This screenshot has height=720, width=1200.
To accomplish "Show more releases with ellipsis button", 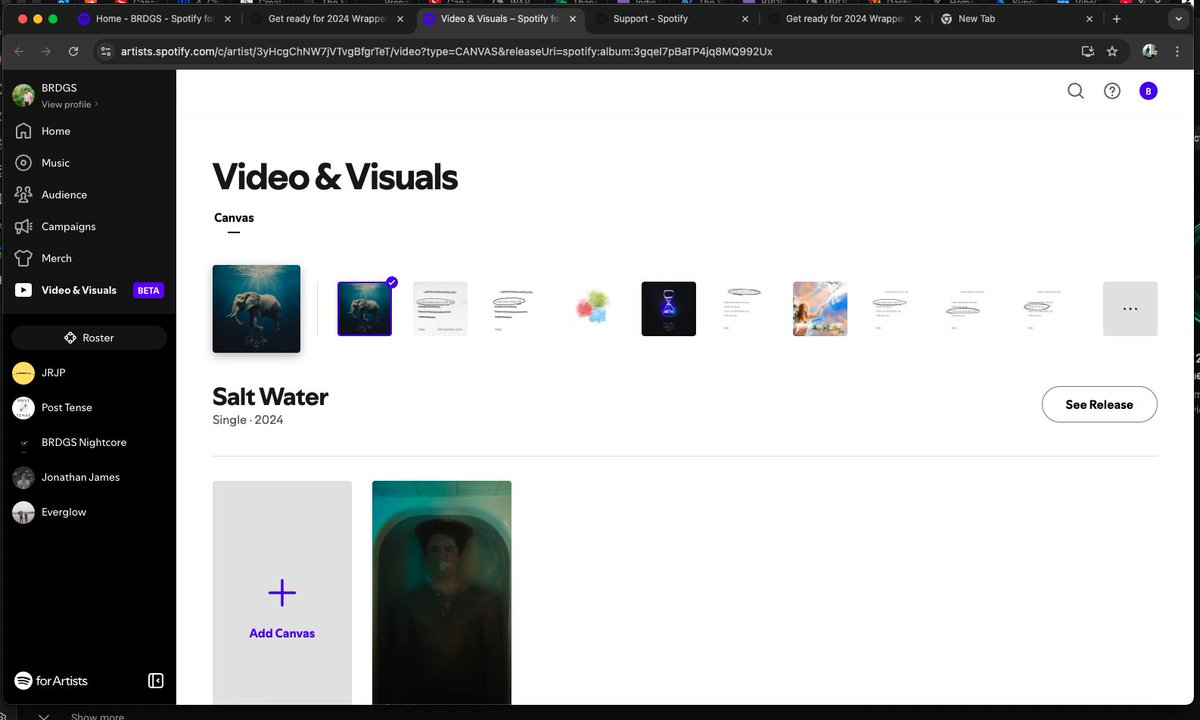I will (1130, 309).
